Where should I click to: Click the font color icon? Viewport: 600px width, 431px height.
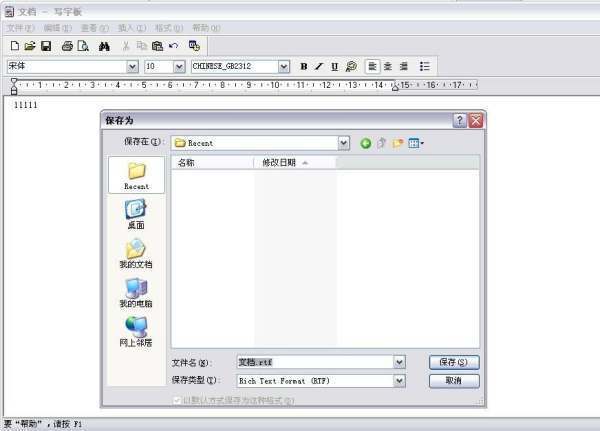(351, 67)
